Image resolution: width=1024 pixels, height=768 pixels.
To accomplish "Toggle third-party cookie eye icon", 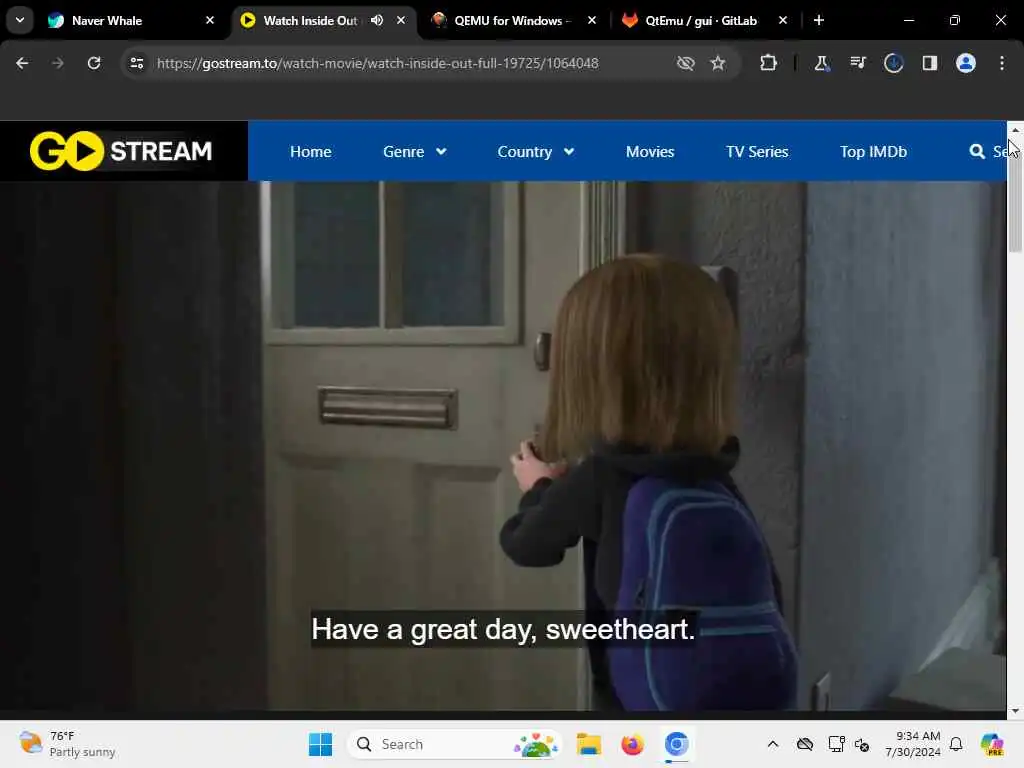I will [x=685, y=63].
